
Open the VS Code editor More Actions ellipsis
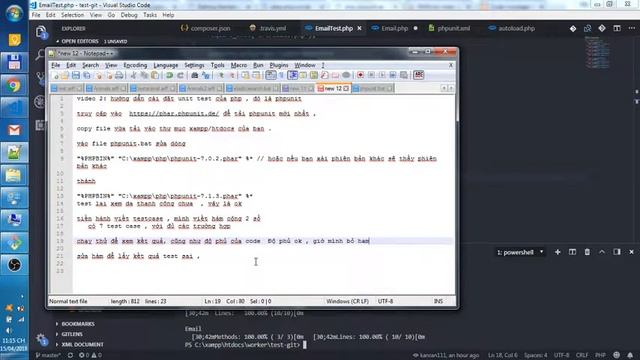(x=632, y=29)
